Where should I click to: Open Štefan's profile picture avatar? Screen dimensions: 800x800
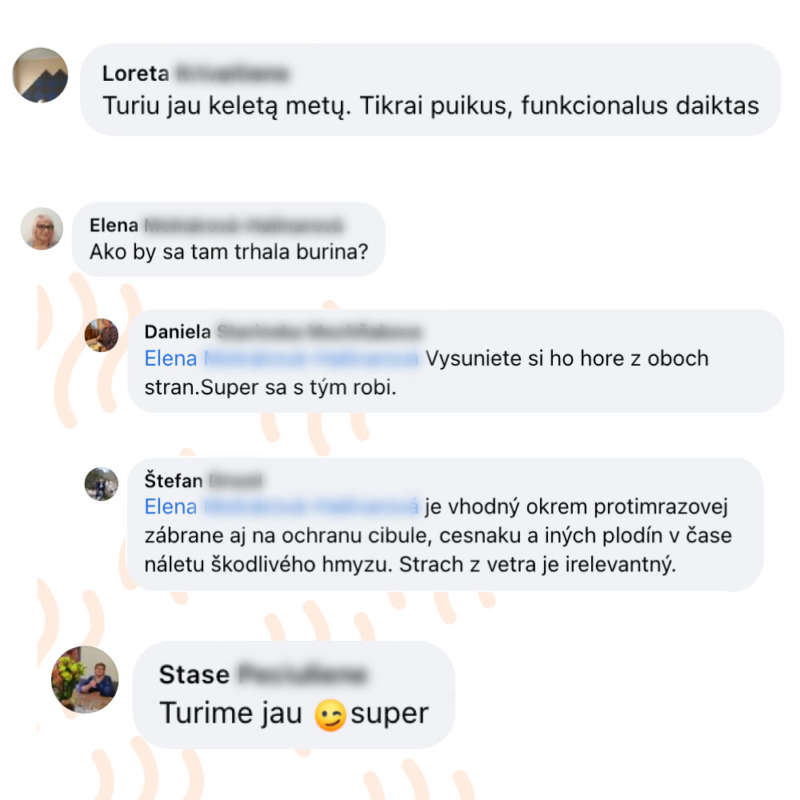pyautogui.click(x=101, y=484)
